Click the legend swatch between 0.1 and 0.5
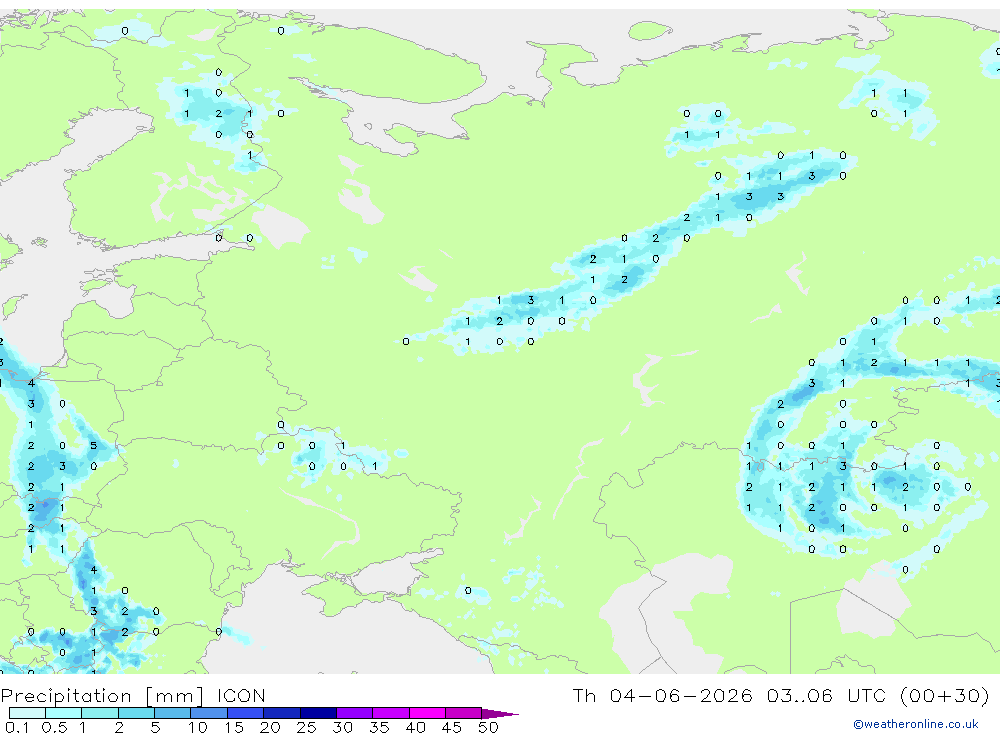 pyautogui.click(x=27, y=713)
